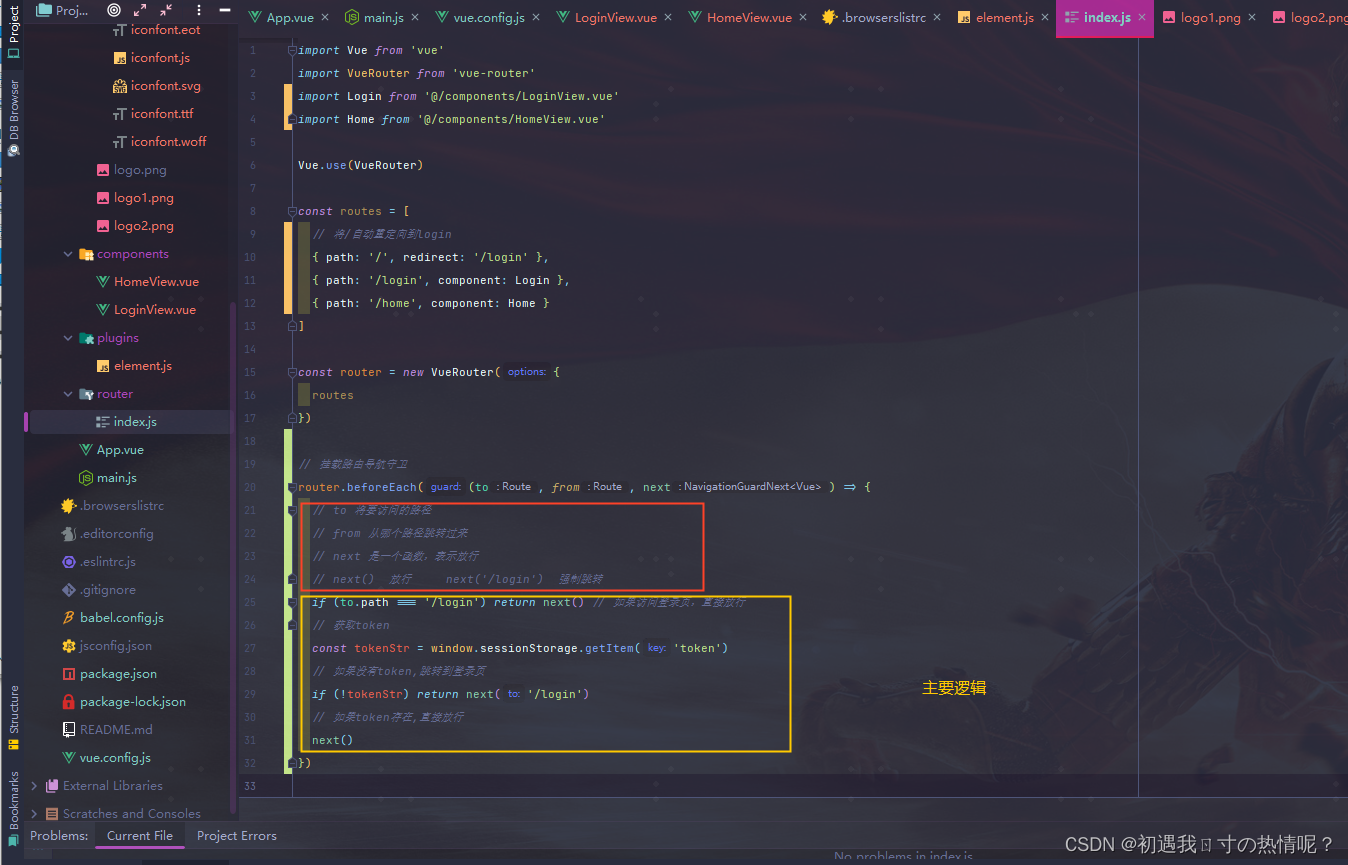
Task: Close the index.js editor tab
Action: coord(1142,18)
